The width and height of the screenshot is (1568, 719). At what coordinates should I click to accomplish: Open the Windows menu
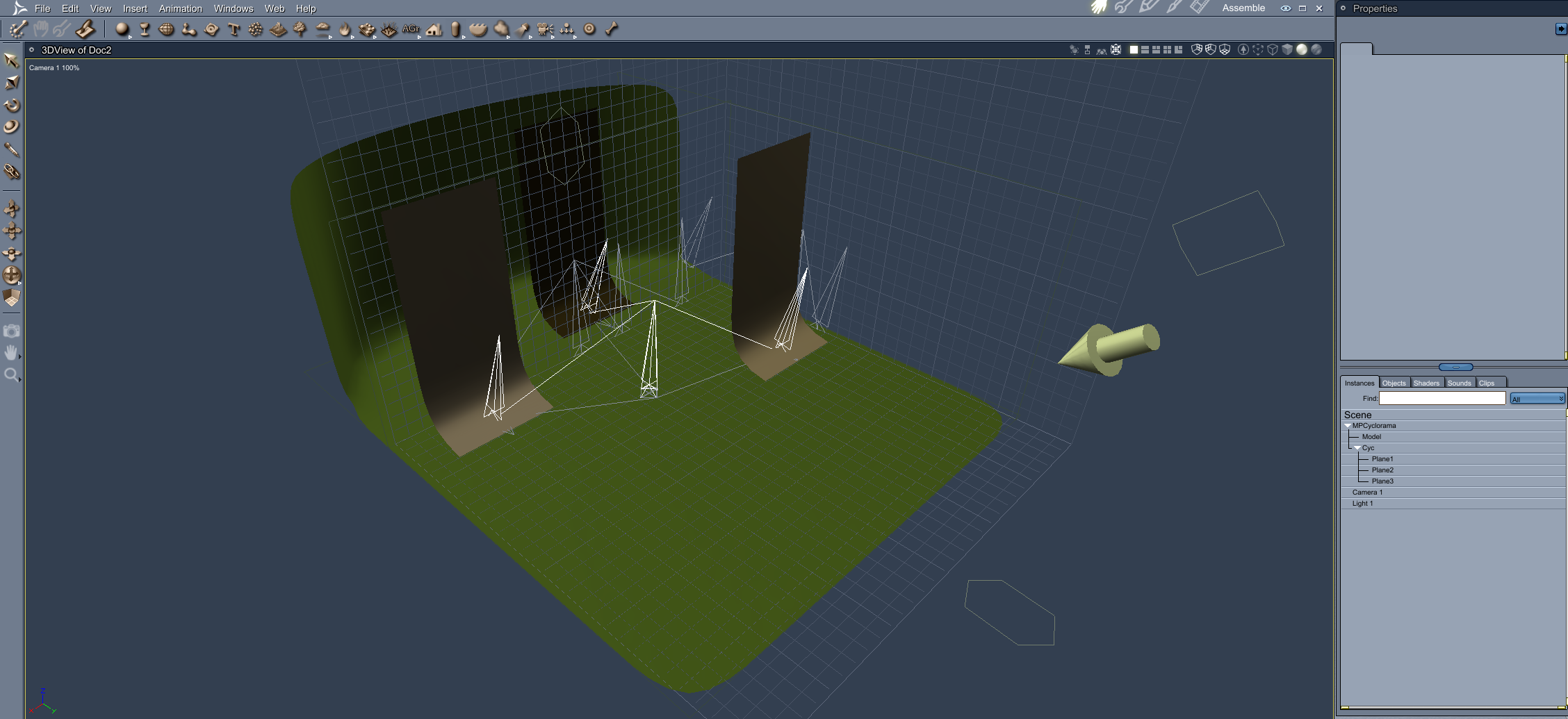point(234,8)
